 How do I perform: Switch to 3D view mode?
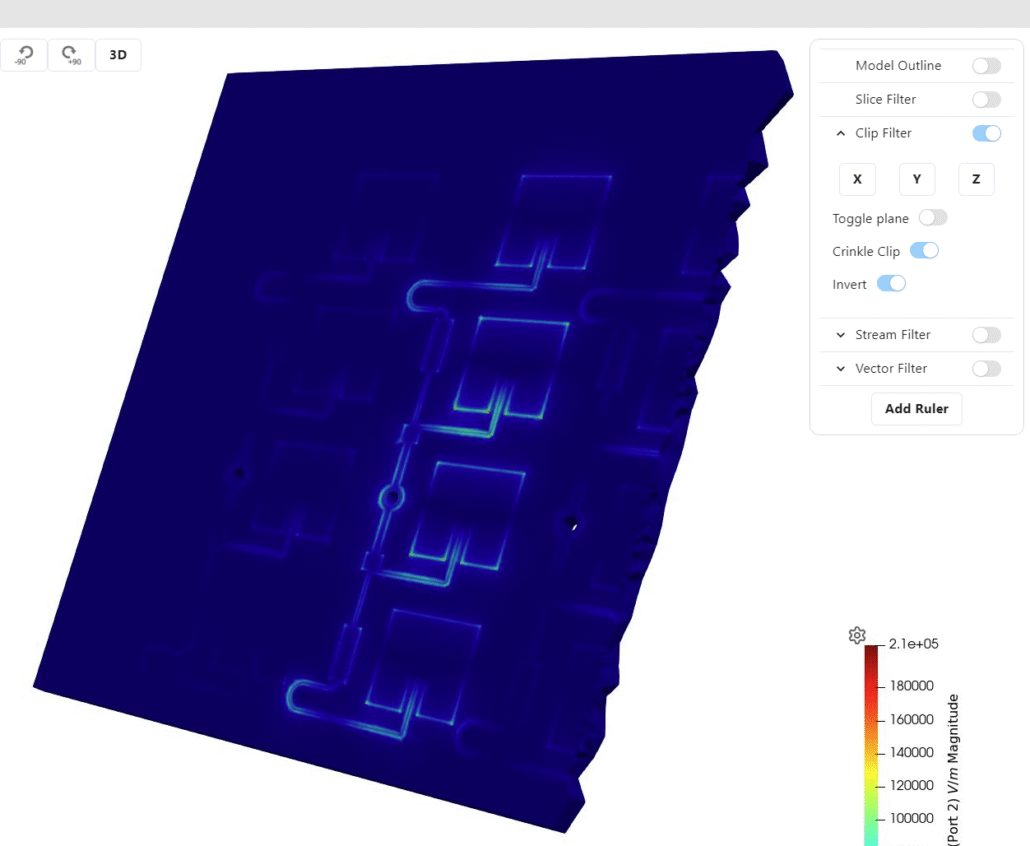click(x=118, y=55)
